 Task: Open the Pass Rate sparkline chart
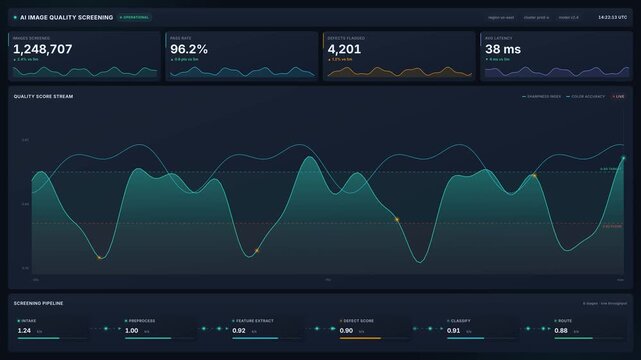point(242,72)
